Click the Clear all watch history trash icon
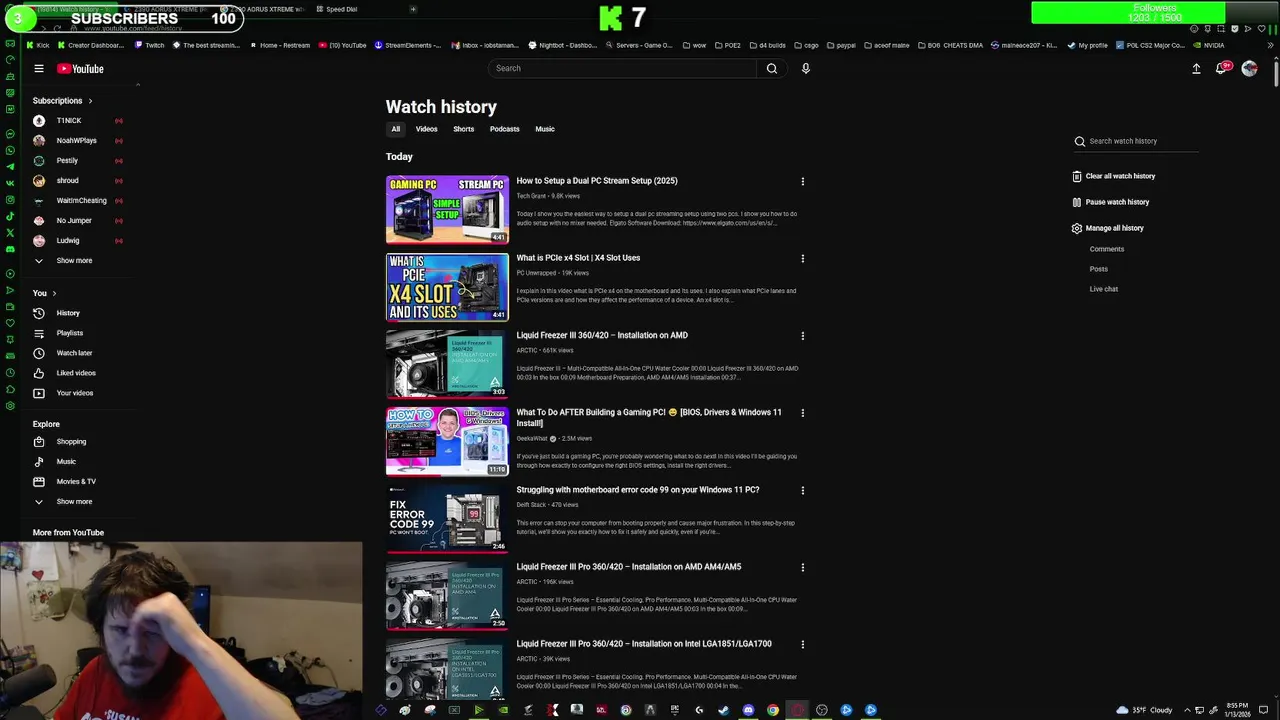The image size is (1280, 720). [x=1077, y=176]
